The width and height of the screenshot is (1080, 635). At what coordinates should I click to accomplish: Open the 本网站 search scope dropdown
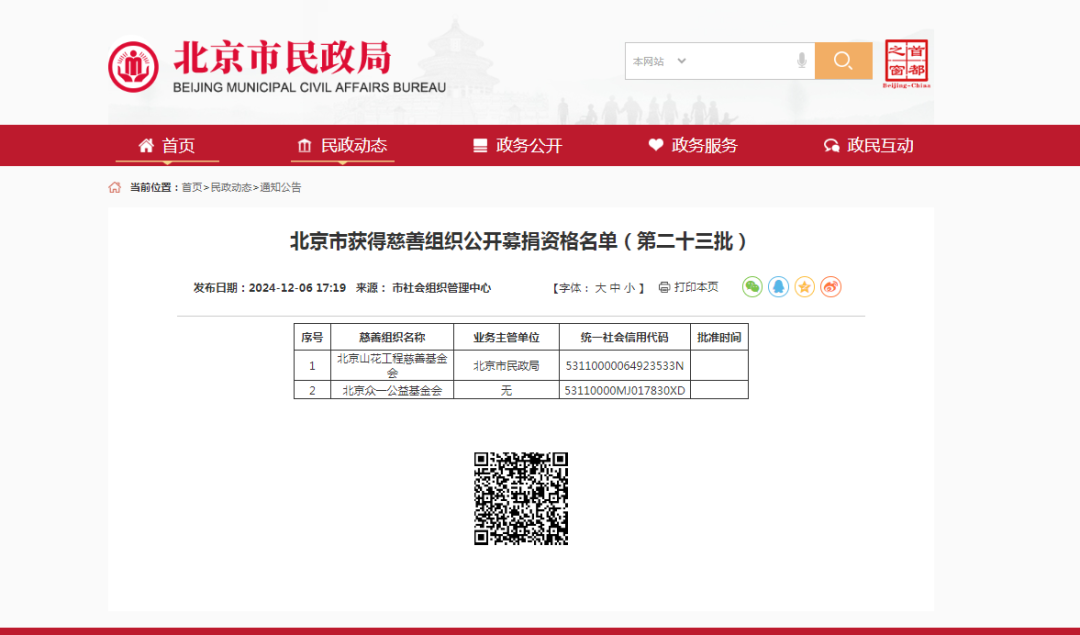[659, 61]
